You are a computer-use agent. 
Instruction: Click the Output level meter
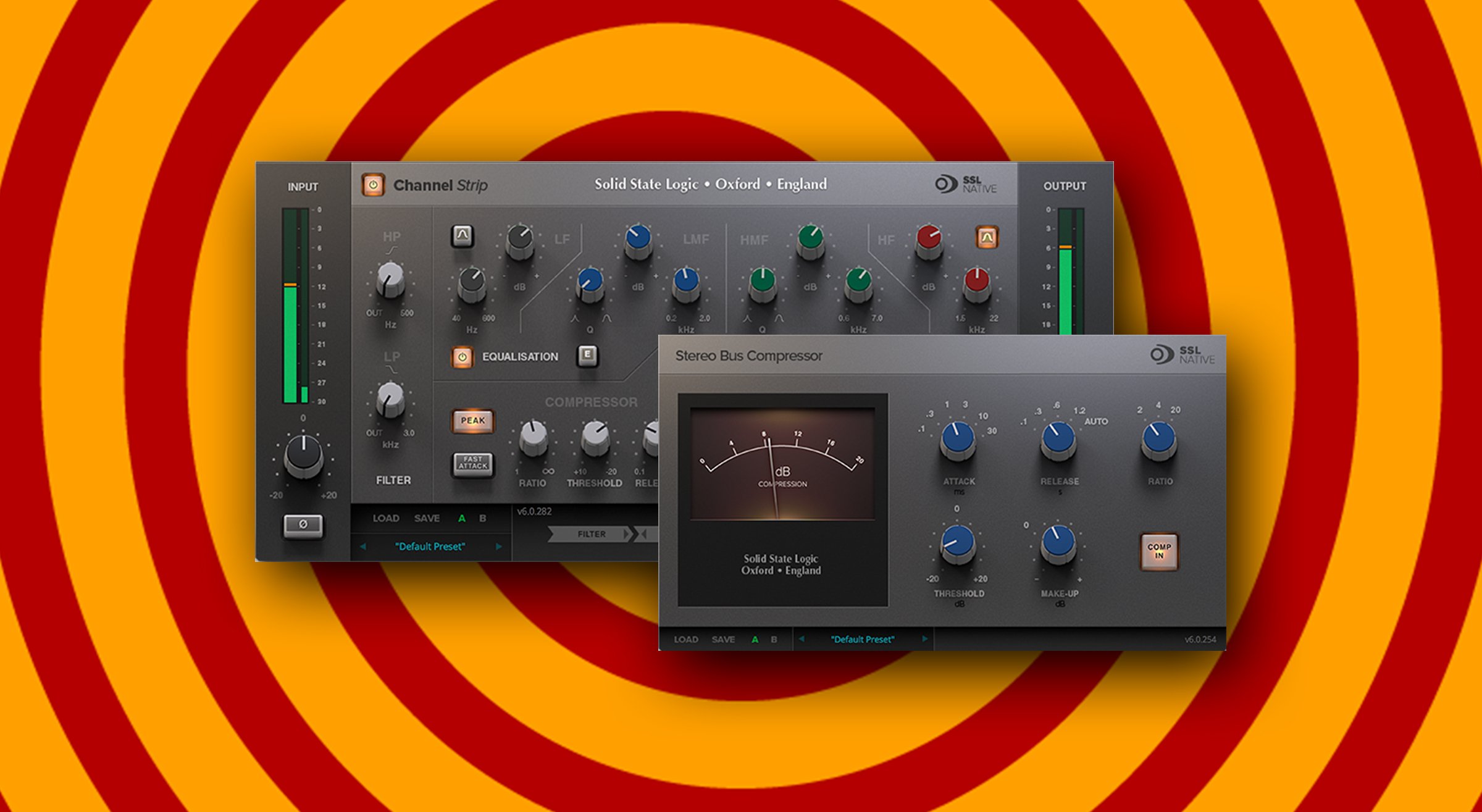[1071, 271]
